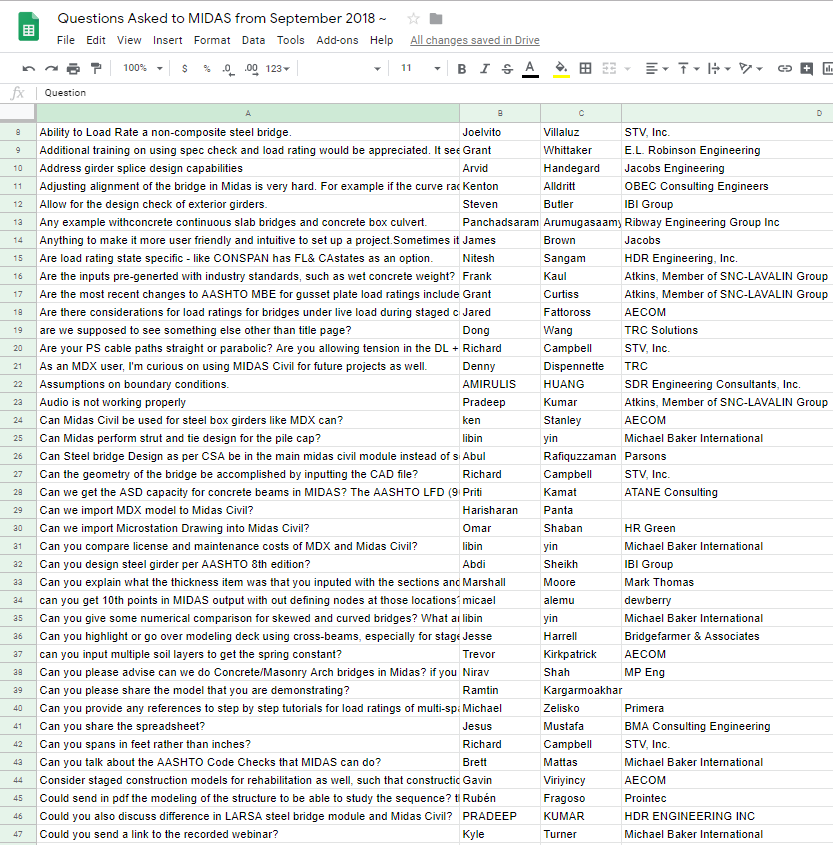Decrease decimal places
The width and height of the screenshot is (833, 845).
click(228, 69)
